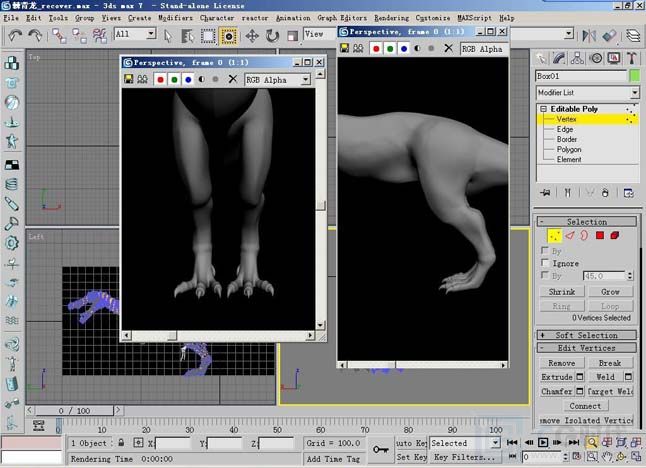646x468 pixels.
Task: Open the Graph Editors menu
Action: tap(342, 18)
